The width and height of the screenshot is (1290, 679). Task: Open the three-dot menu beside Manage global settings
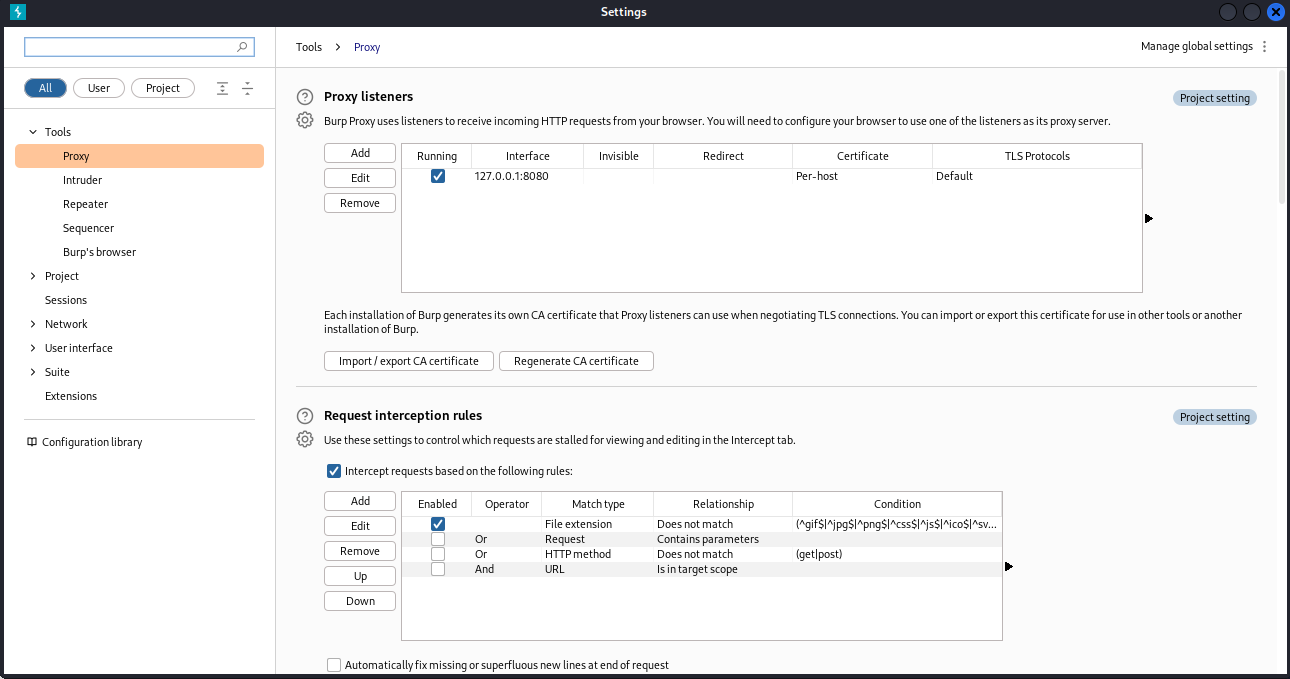(x=1264, y=47)
